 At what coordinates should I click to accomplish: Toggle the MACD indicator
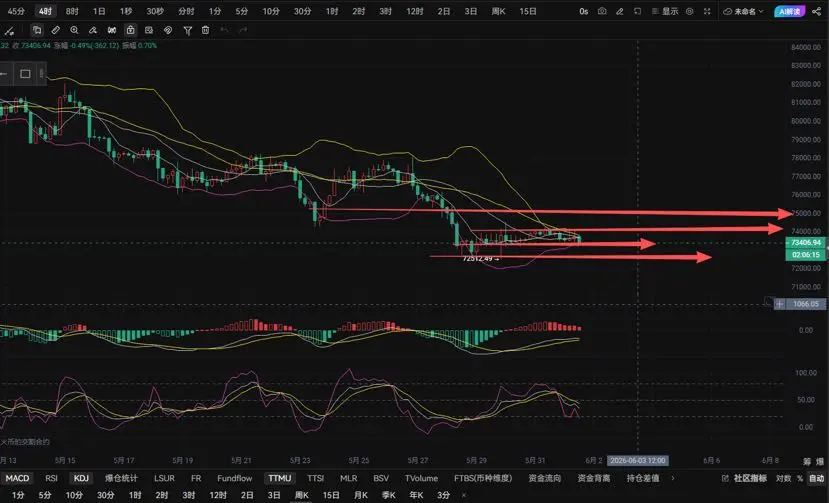tap(17, 478)
